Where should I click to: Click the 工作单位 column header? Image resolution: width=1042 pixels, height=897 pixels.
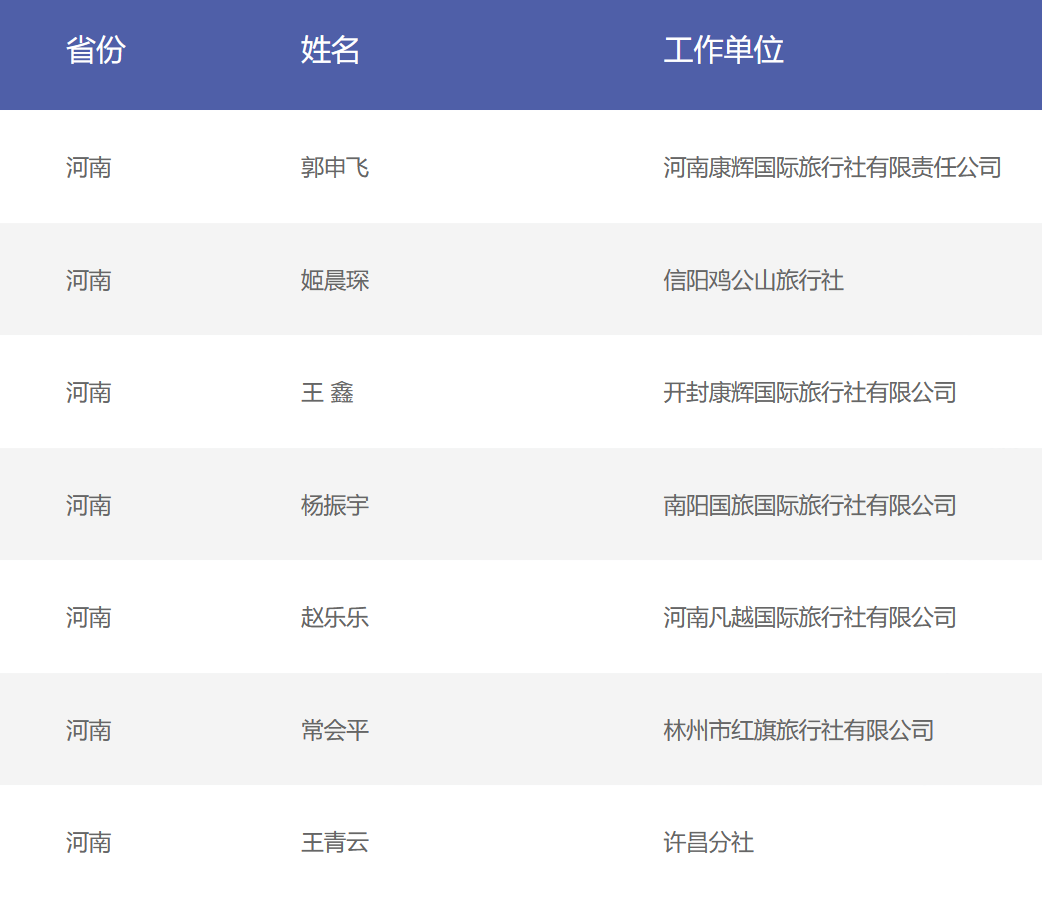click(x=724, y=50)
